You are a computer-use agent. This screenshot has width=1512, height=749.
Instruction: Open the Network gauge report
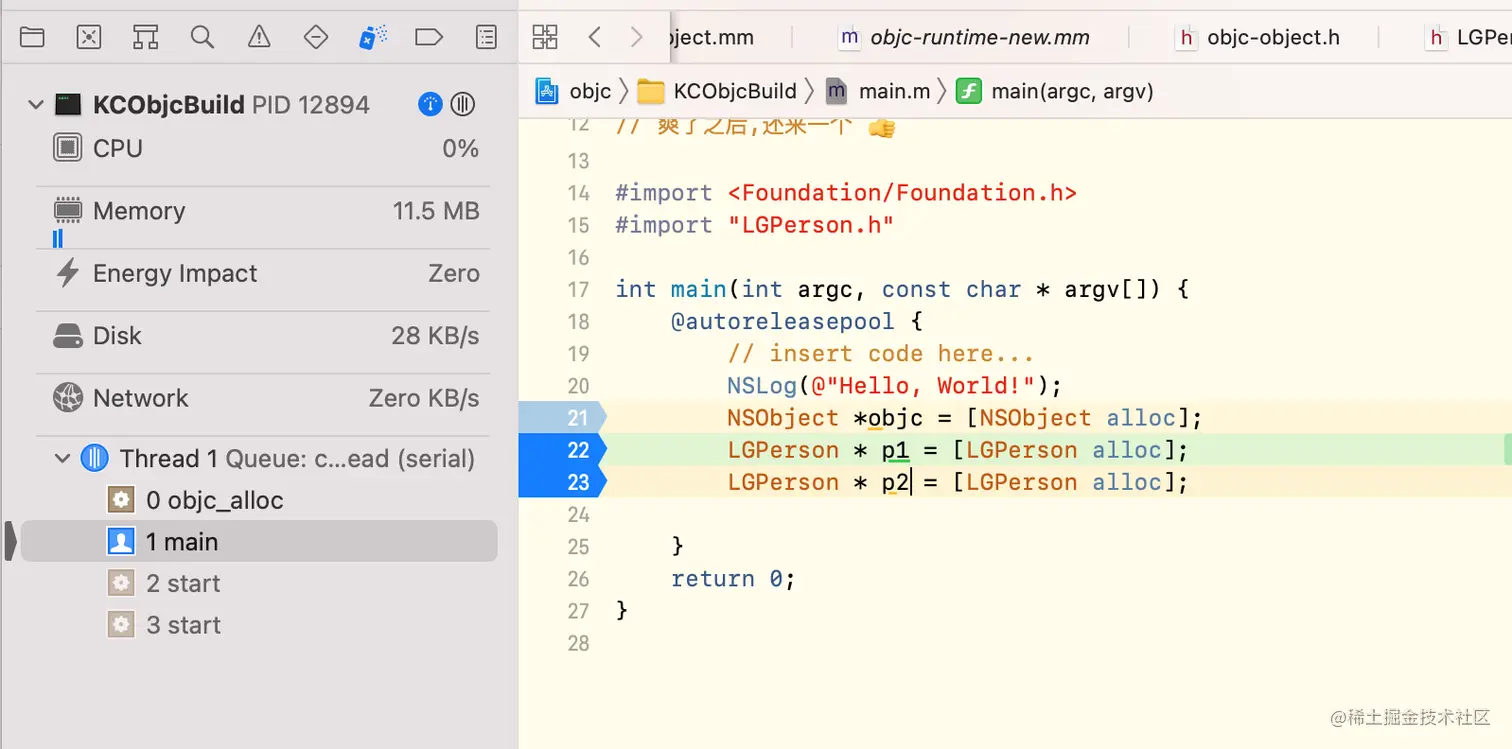pos(266,397)
